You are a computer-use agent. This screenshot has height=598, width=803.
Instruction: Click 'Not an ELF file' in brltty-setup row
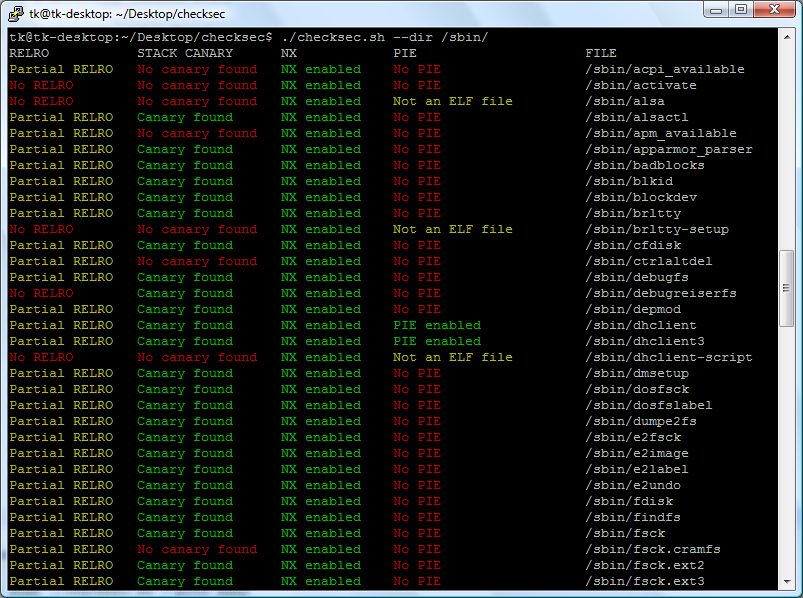tap(453, 229)
